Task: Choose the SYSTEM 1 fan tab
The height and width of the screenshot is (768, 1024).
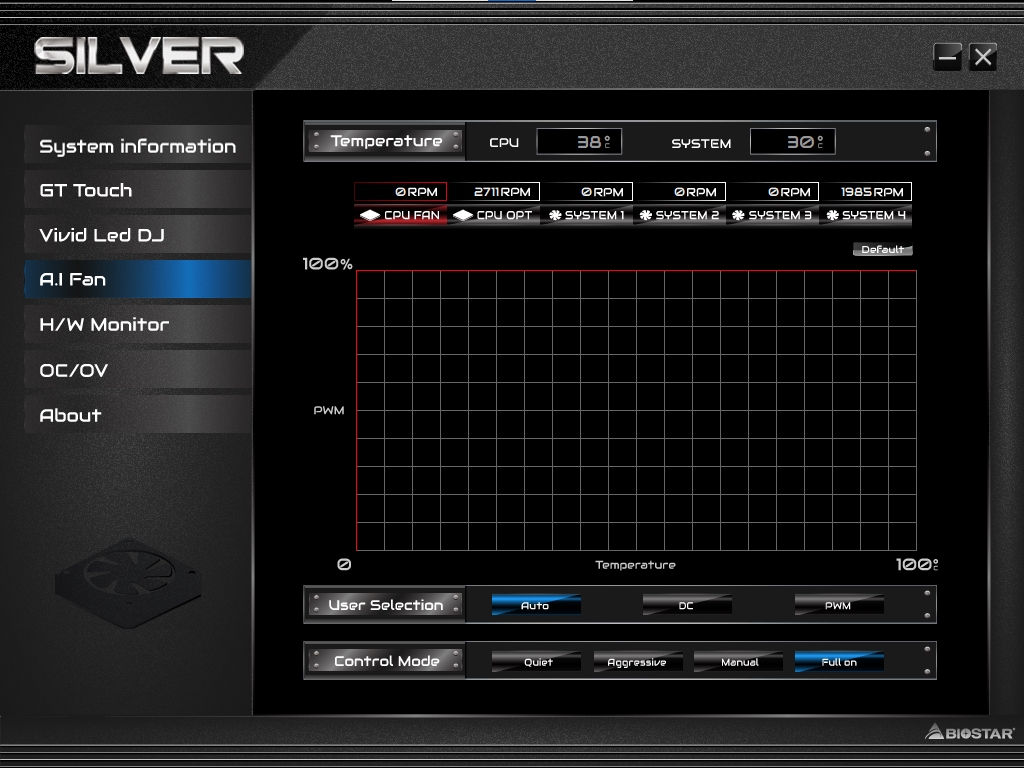Action: point(586,215)
